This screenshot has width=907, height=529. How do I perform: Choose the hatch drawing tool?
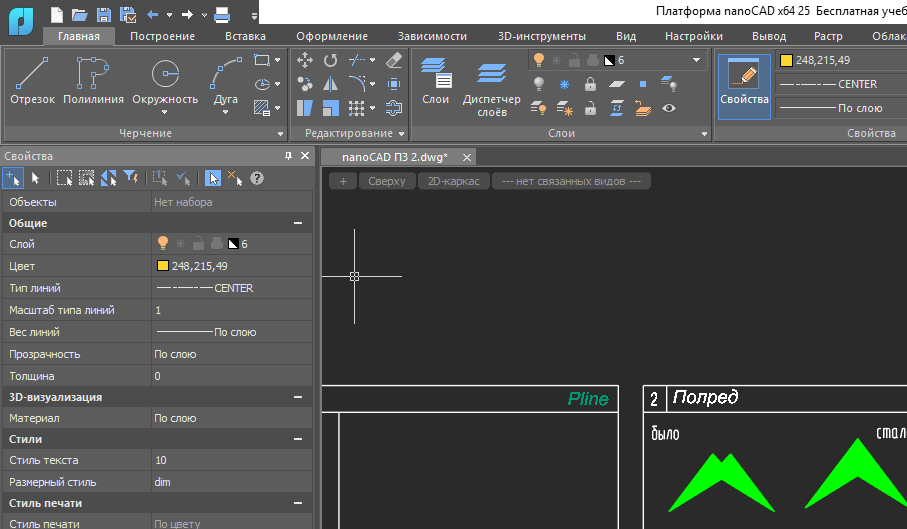pos(261,108)
